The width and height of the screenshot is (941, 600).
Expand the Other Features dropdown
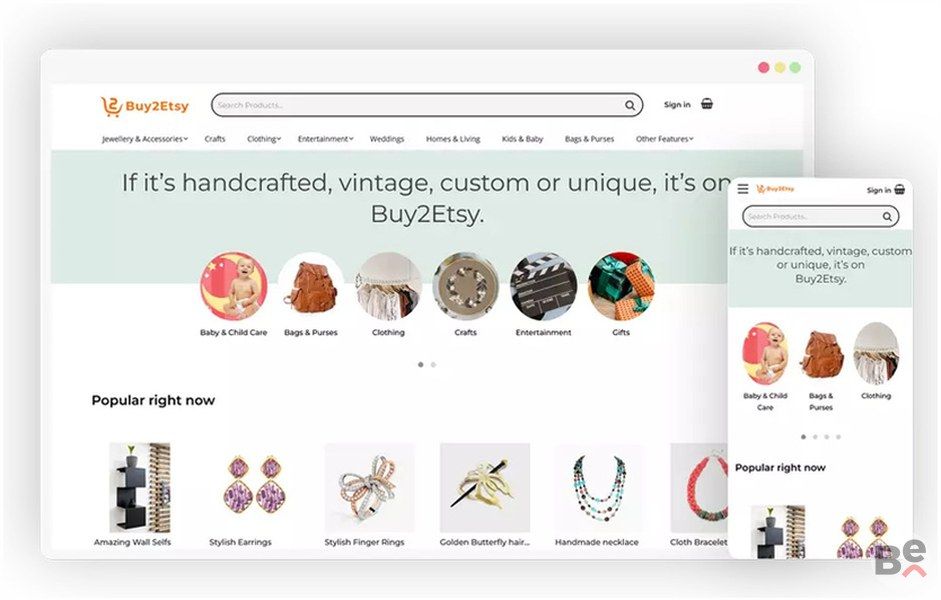click(664, 139)
